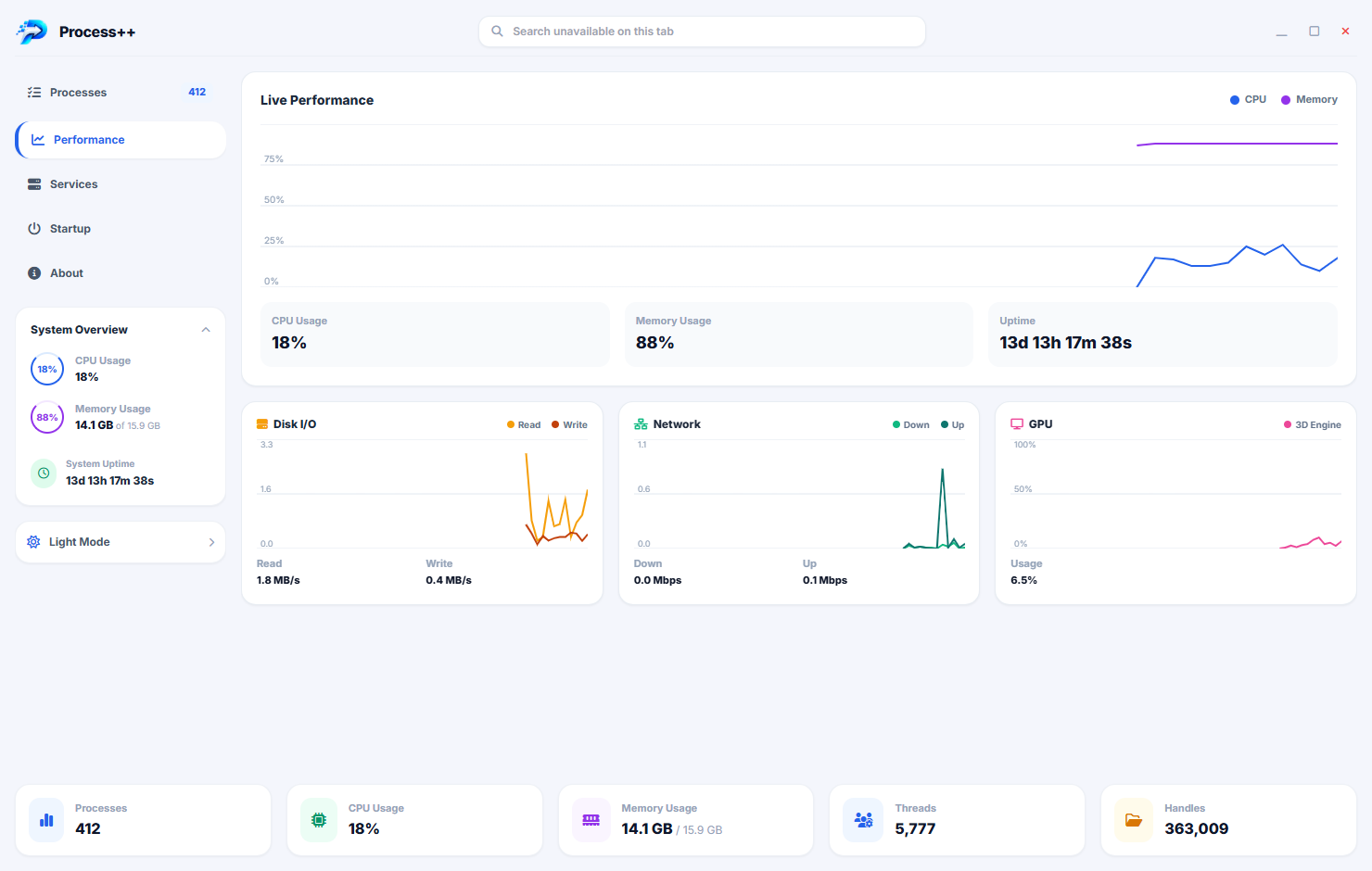Click the sidebar System Uptime value
The height and width of the screenshot is (871, 1372).
[x=109, y=481]
